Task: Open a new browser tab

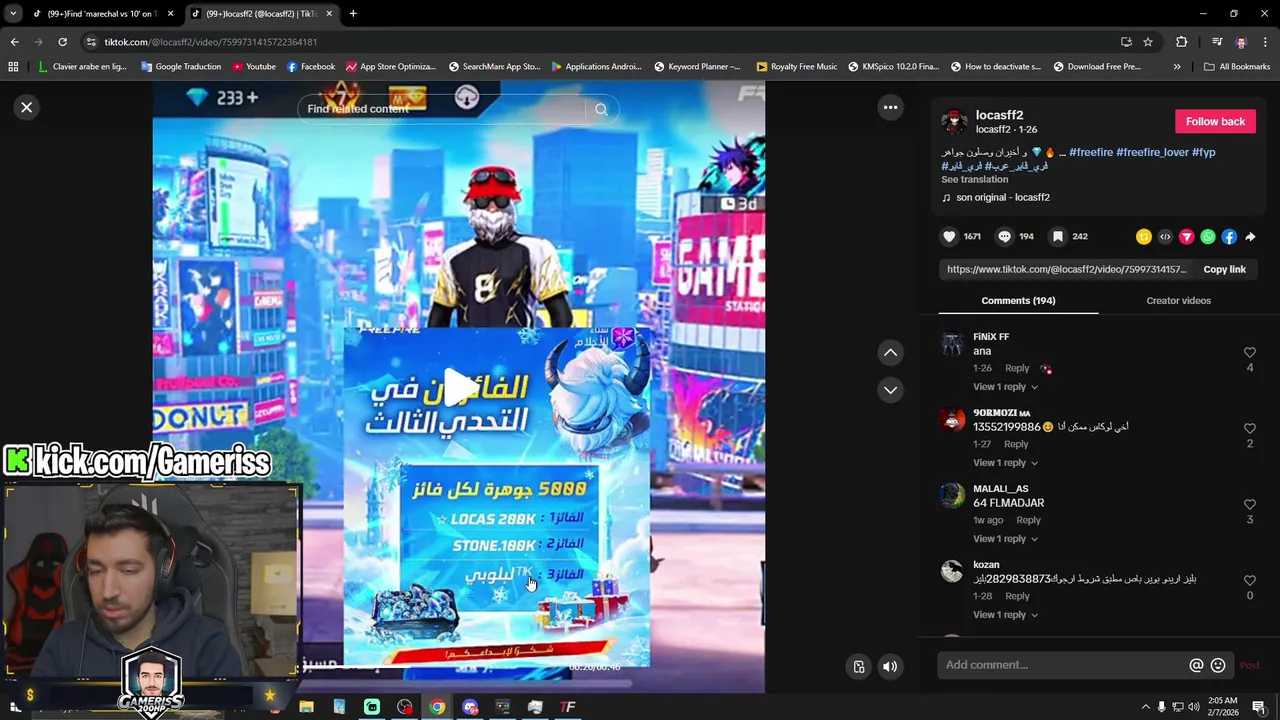Action: pyautogui.click(x=353, y=13)
